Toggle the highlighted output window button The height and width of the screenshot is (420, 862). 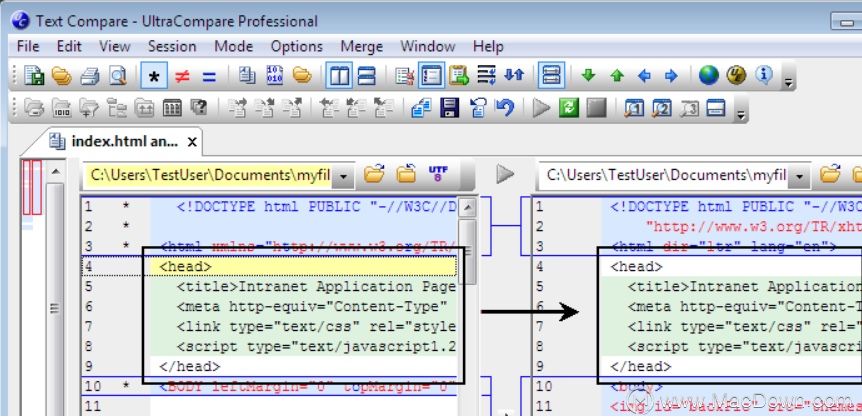(x=551, y=76)
